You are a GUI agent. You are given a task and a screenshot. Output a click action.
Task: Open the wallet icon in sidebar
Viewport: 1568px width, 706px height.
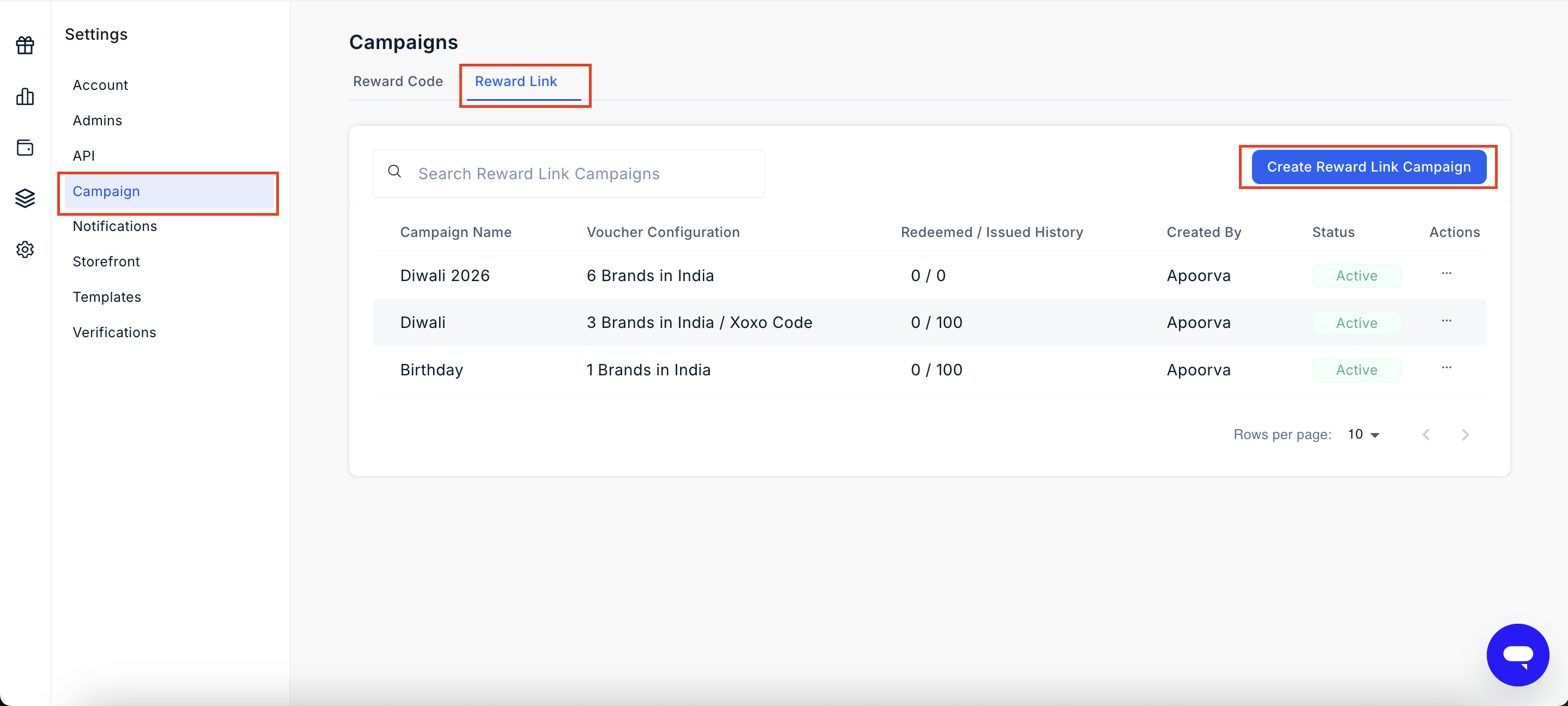click(x=25, y=147)
